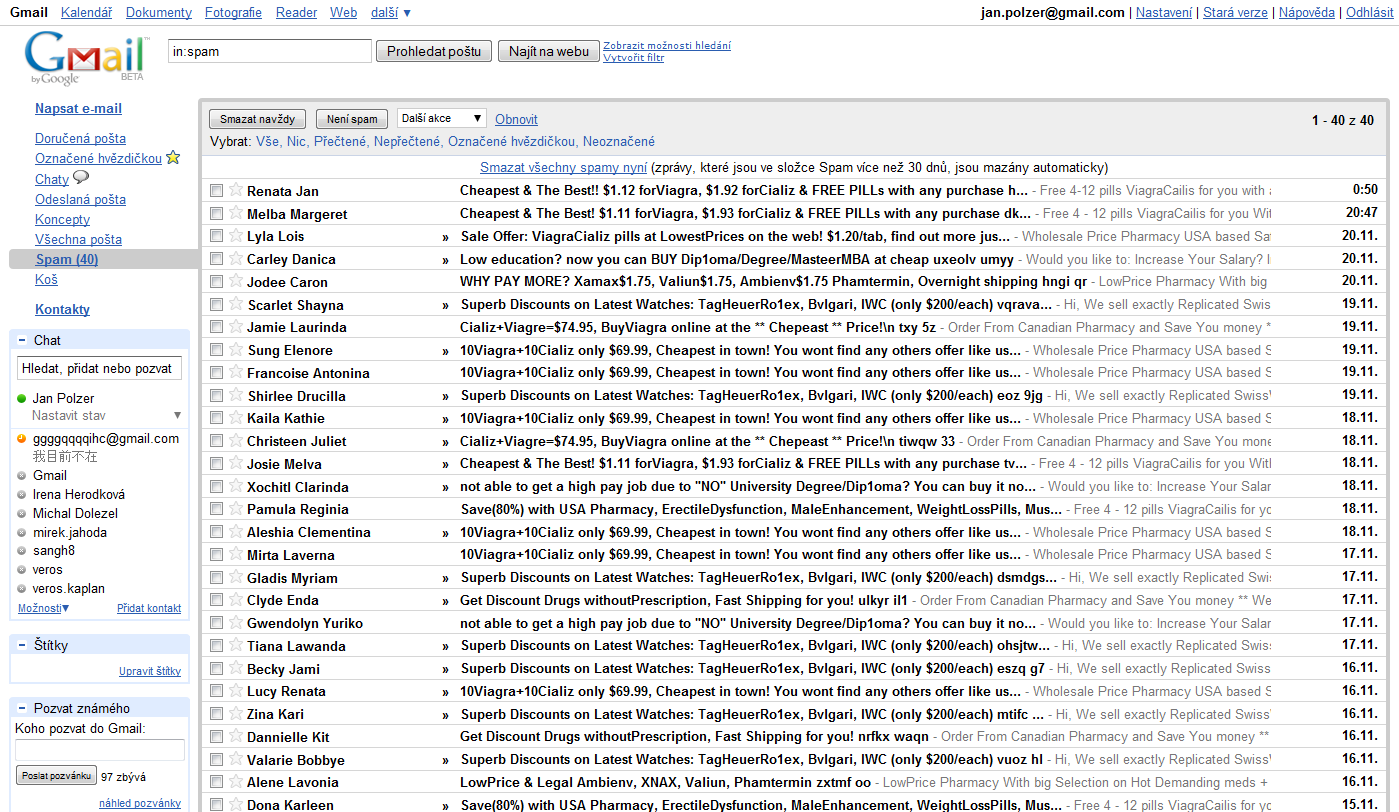This screenshot has width=1399, height=812.
Task: Click Smazat všechny spamy nyní link
Action: [x=563, y=167]
